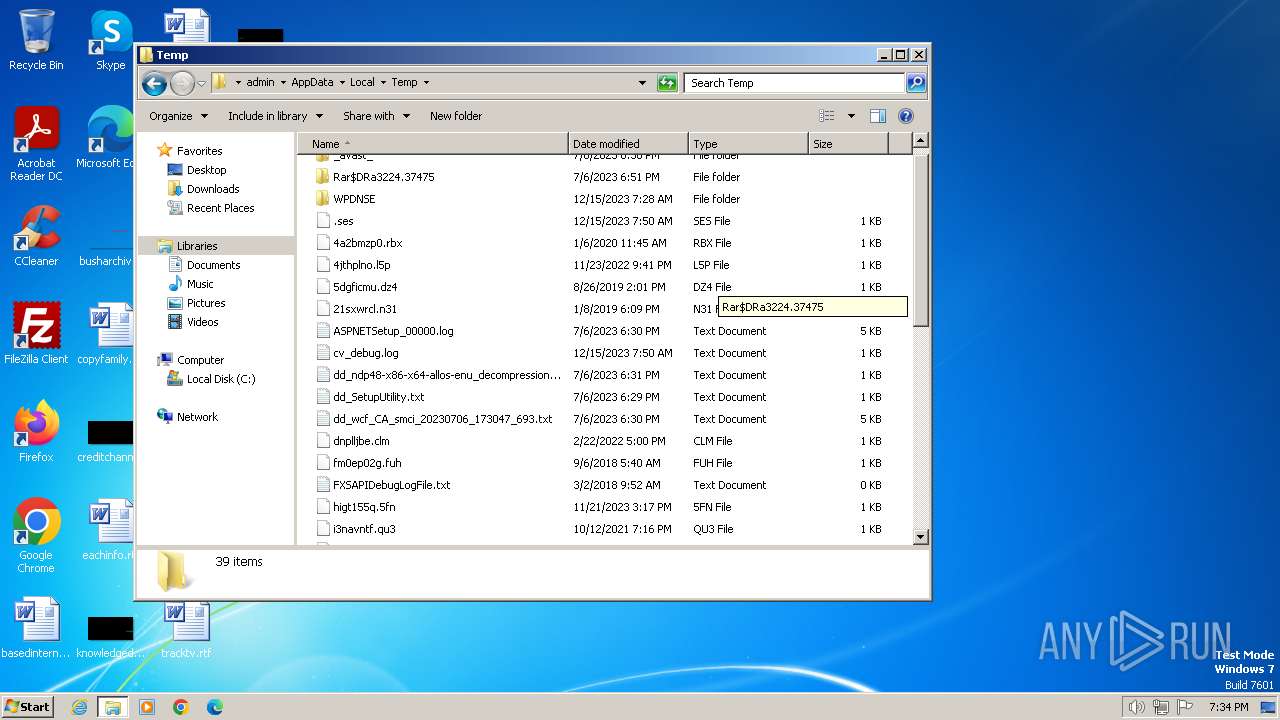Image resolution: width=1280 pixels, height=720 pixels.
Task: Open the Share with dropdown
Action: pyautogui.click(x=376, y=116)
